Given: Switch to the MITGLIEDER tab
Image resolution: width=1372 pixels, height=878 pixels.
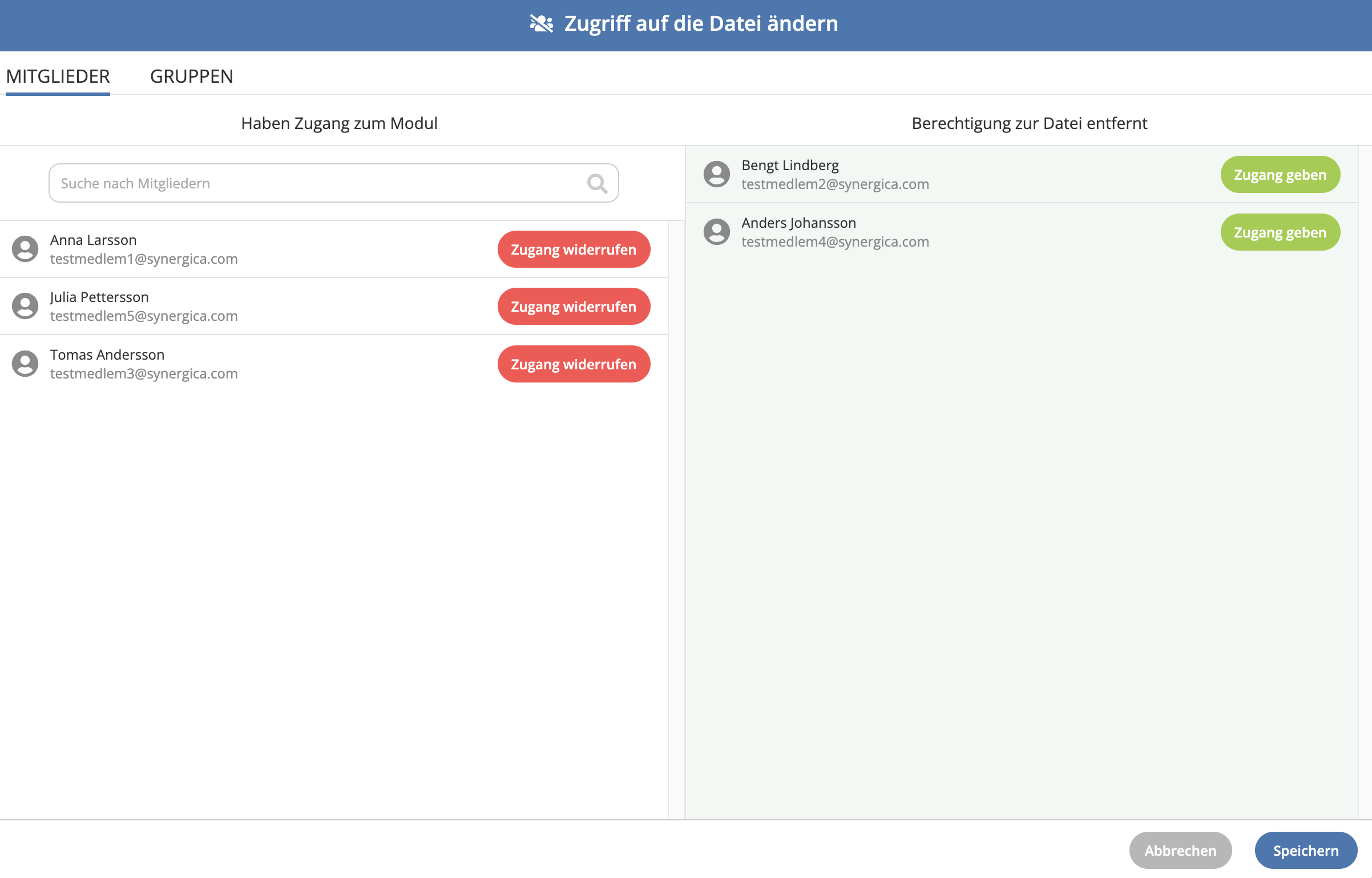Looking at the screenshot, I should [x=58, y=76].
